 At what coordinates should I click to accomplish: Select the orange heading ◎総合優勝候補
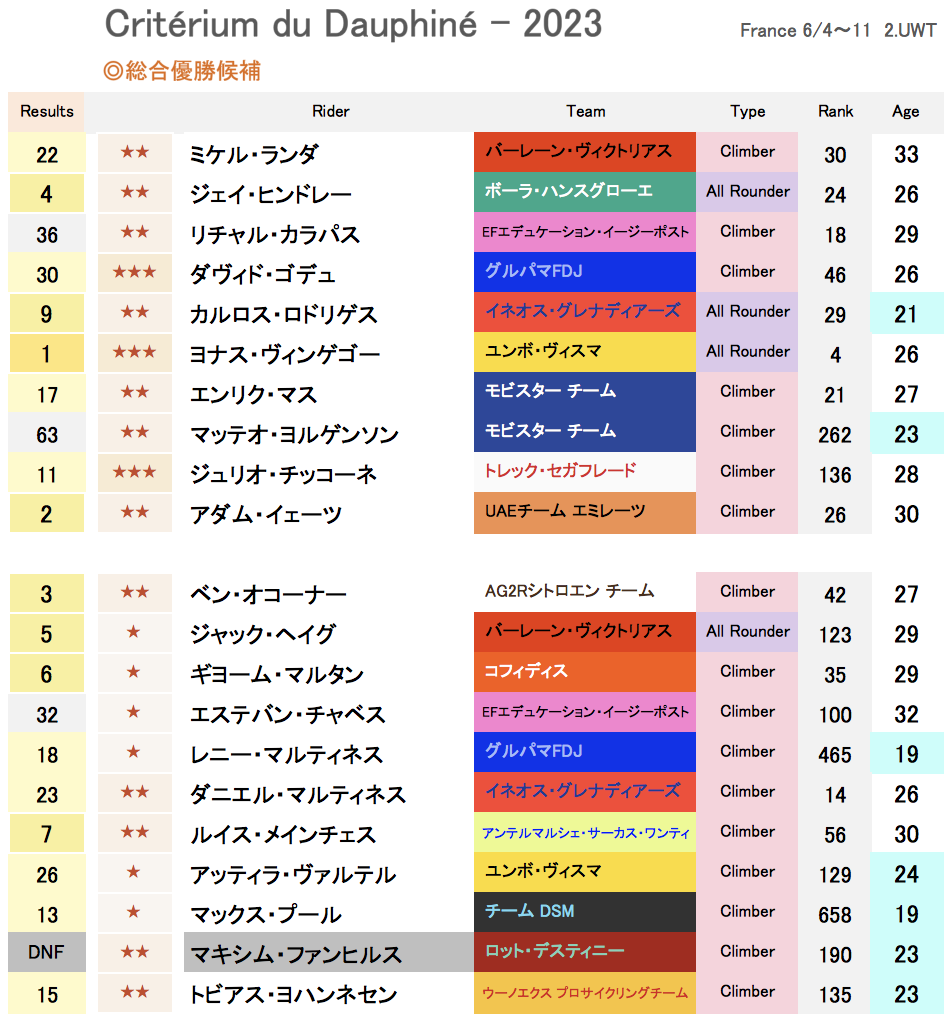click(x=182, y=70)
